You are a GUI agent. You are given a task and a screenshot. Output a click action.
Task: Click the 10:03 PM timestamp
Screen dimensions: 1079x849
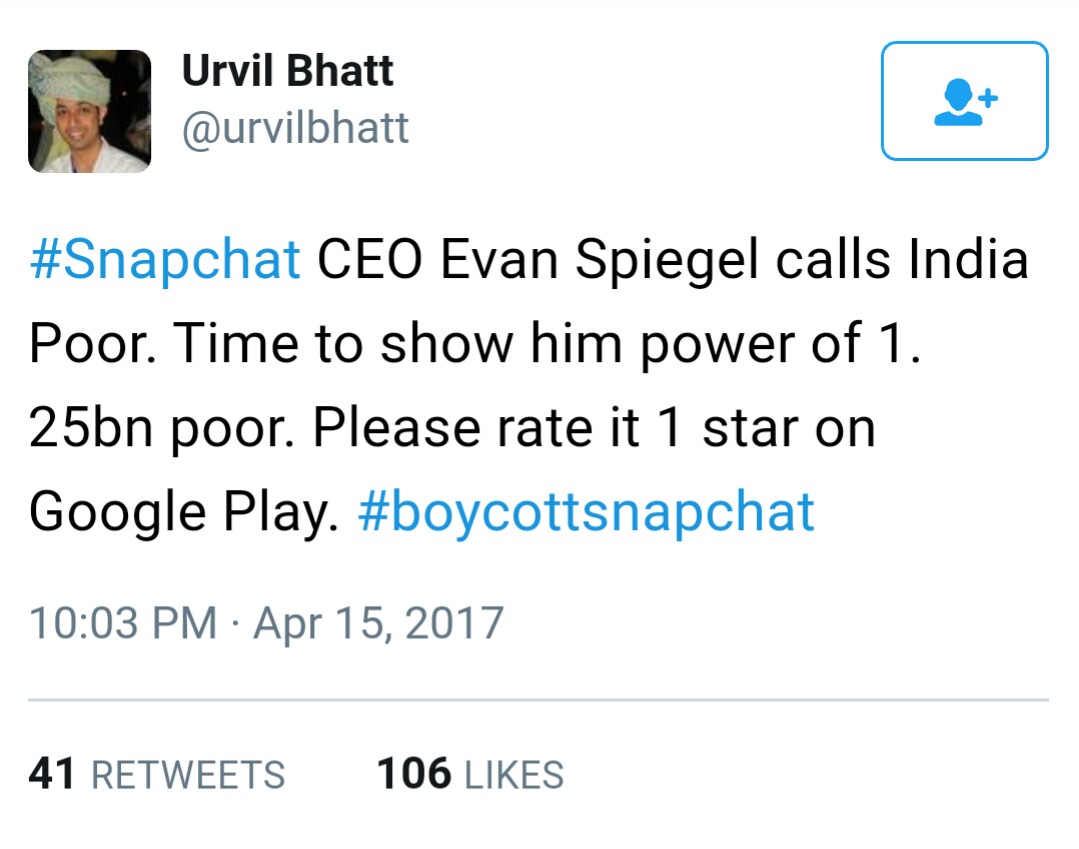pyautogui.click(x=123, y=623)
